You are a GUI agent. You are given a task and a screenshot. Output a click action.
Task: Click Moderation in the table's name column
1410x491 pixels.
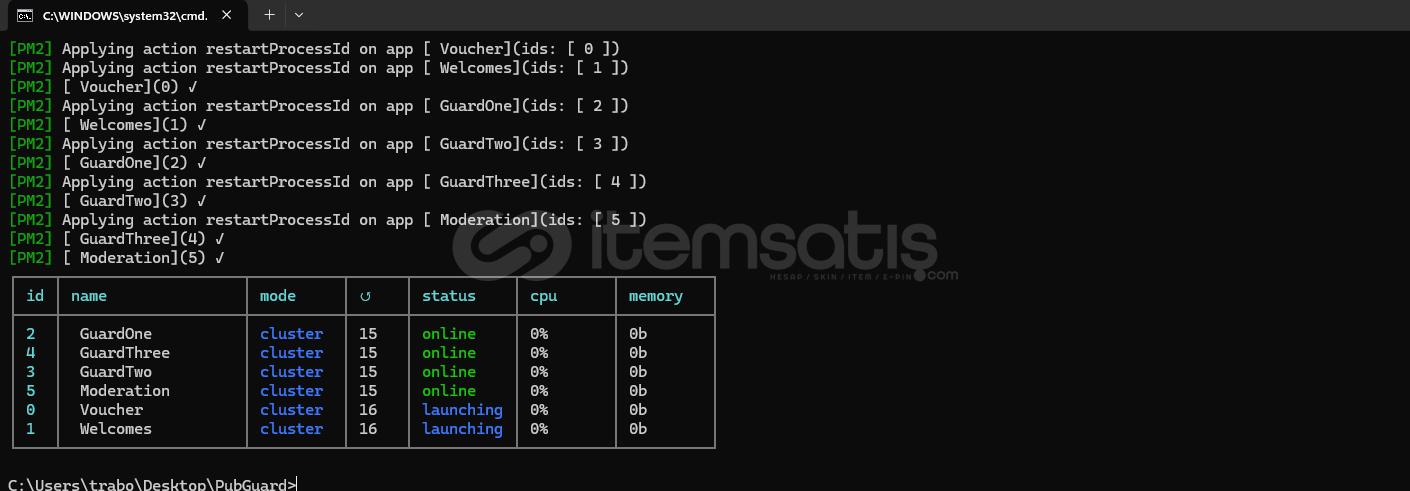click(125, 391)
